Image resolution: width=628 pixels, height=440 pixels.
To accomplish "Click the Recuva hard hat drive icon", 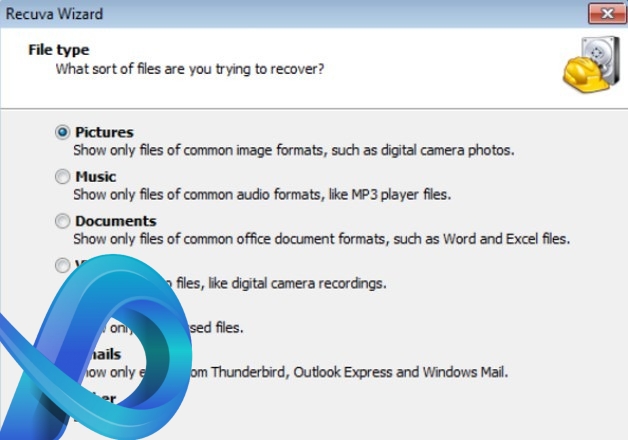I will [592, 64].
